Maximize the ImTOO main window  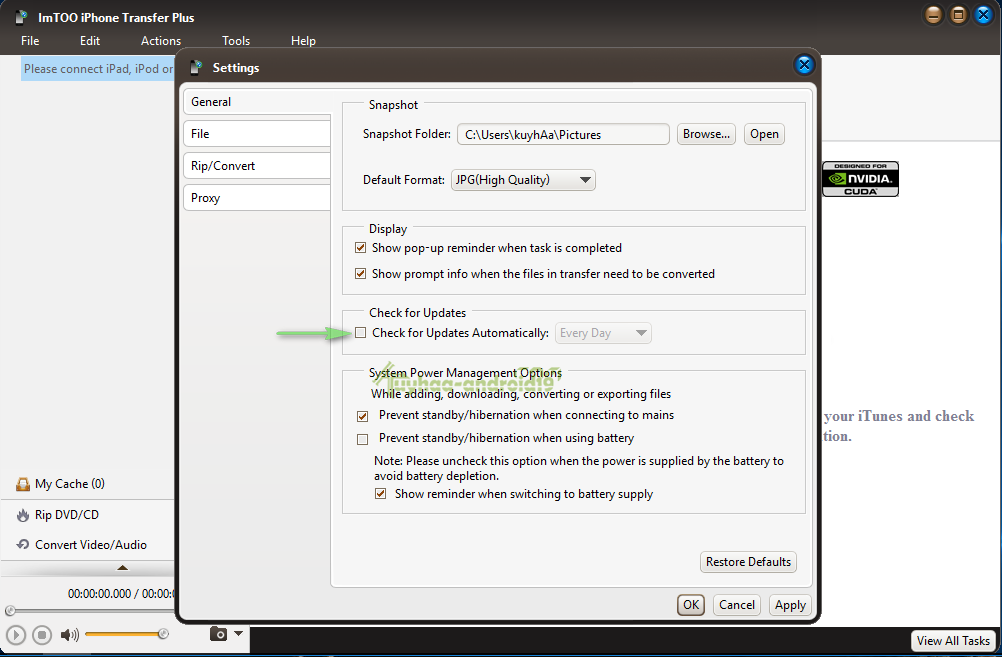(958, 15)
